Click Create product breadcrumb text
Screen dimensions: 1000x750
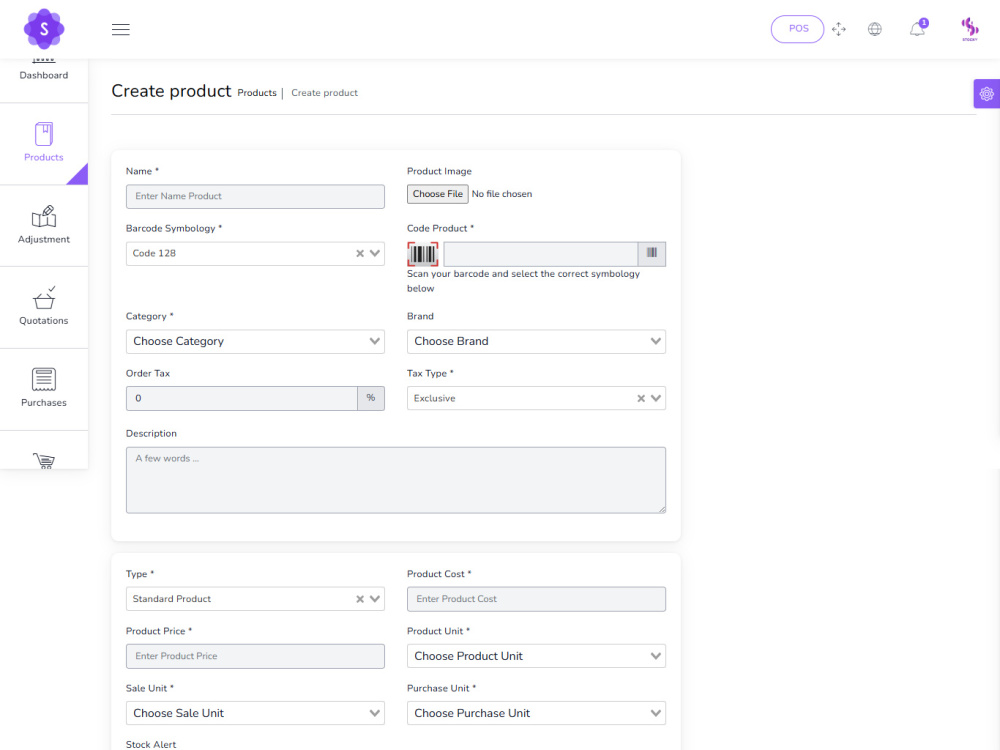tap(325, 92)
